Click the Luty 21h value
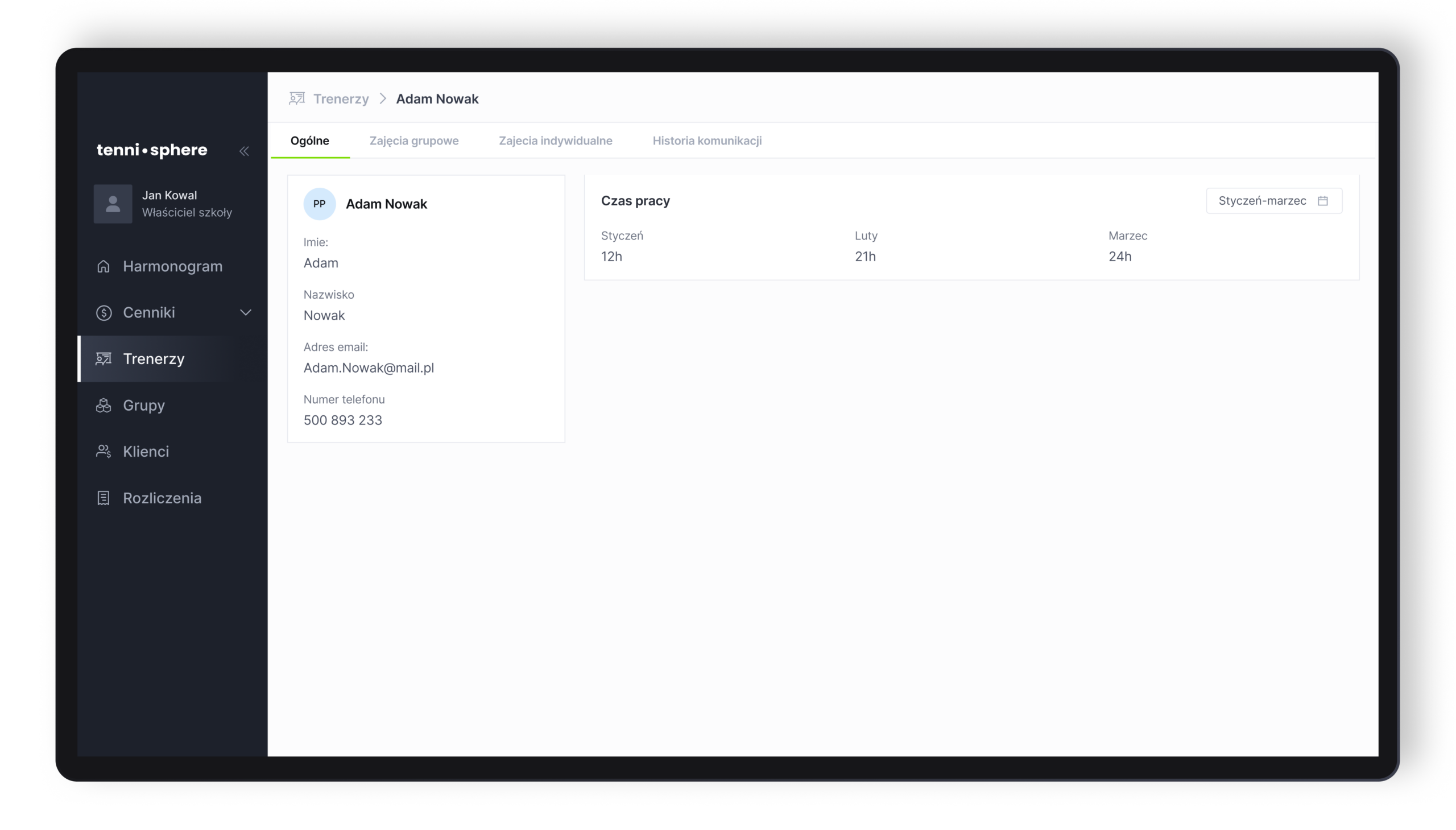This screenshot has height=830, width=1456. (865, 257)
